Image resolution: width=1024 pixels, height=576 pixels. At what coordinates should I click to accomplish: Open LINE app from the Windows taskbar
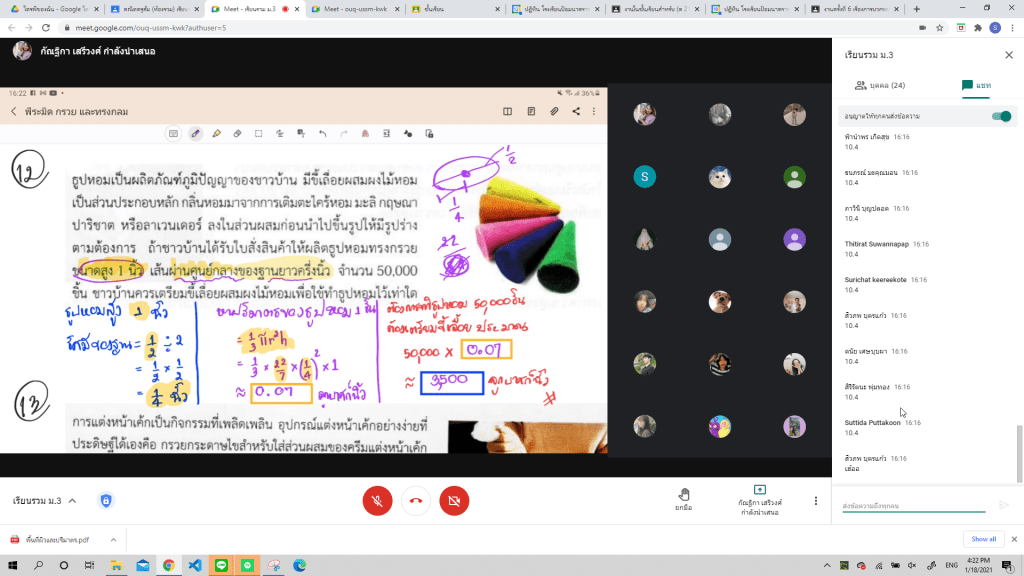coord(221,565)
